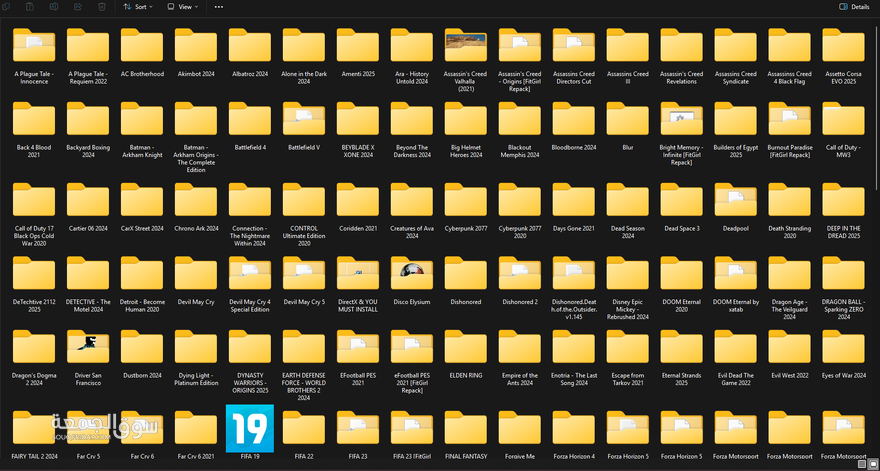Click the 'Detroit - Become Human 2020' label
This screenshot has height=471, width=880.
(x=142, y=305)
